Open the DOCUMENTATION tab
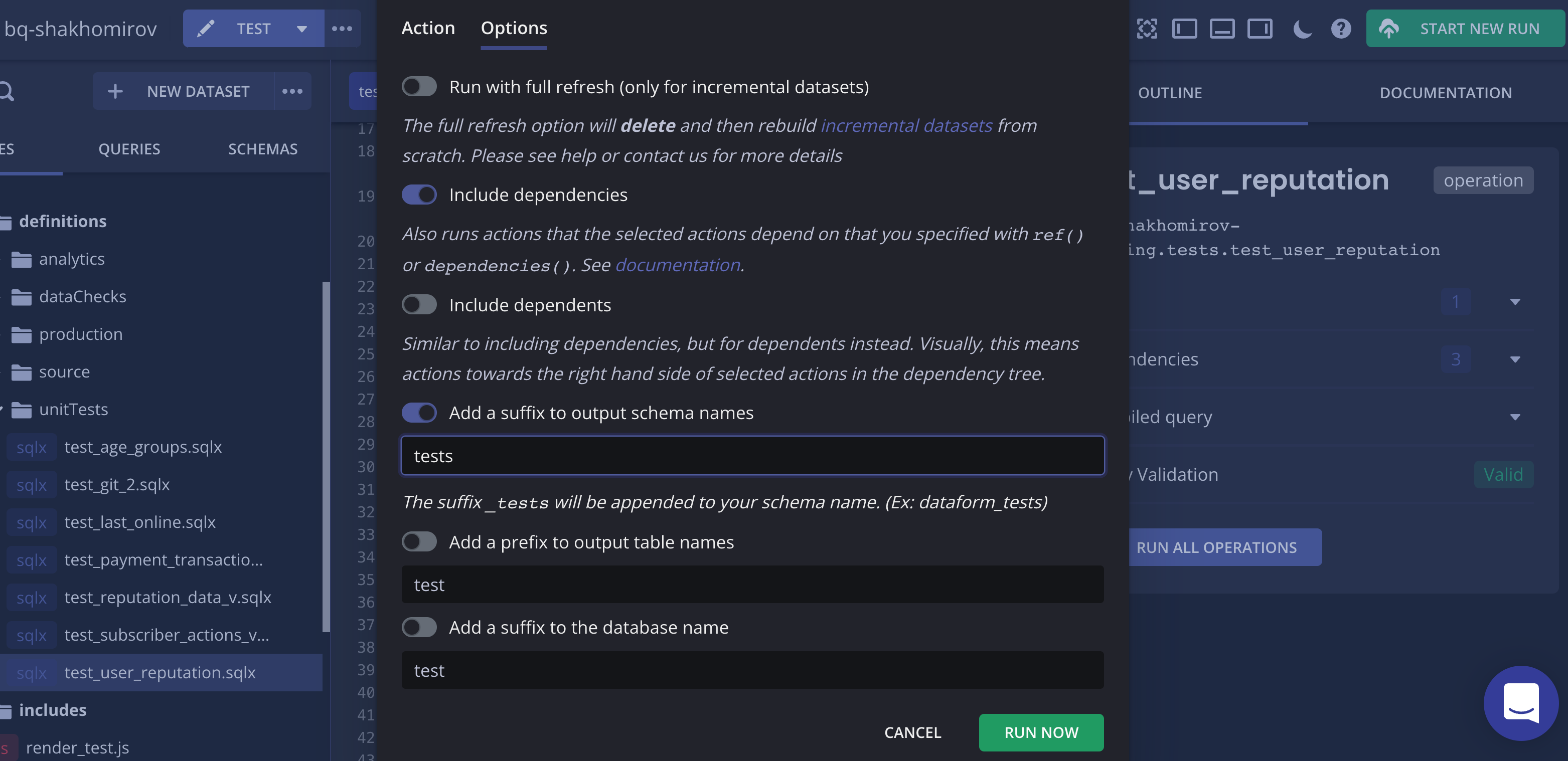 1445,92
